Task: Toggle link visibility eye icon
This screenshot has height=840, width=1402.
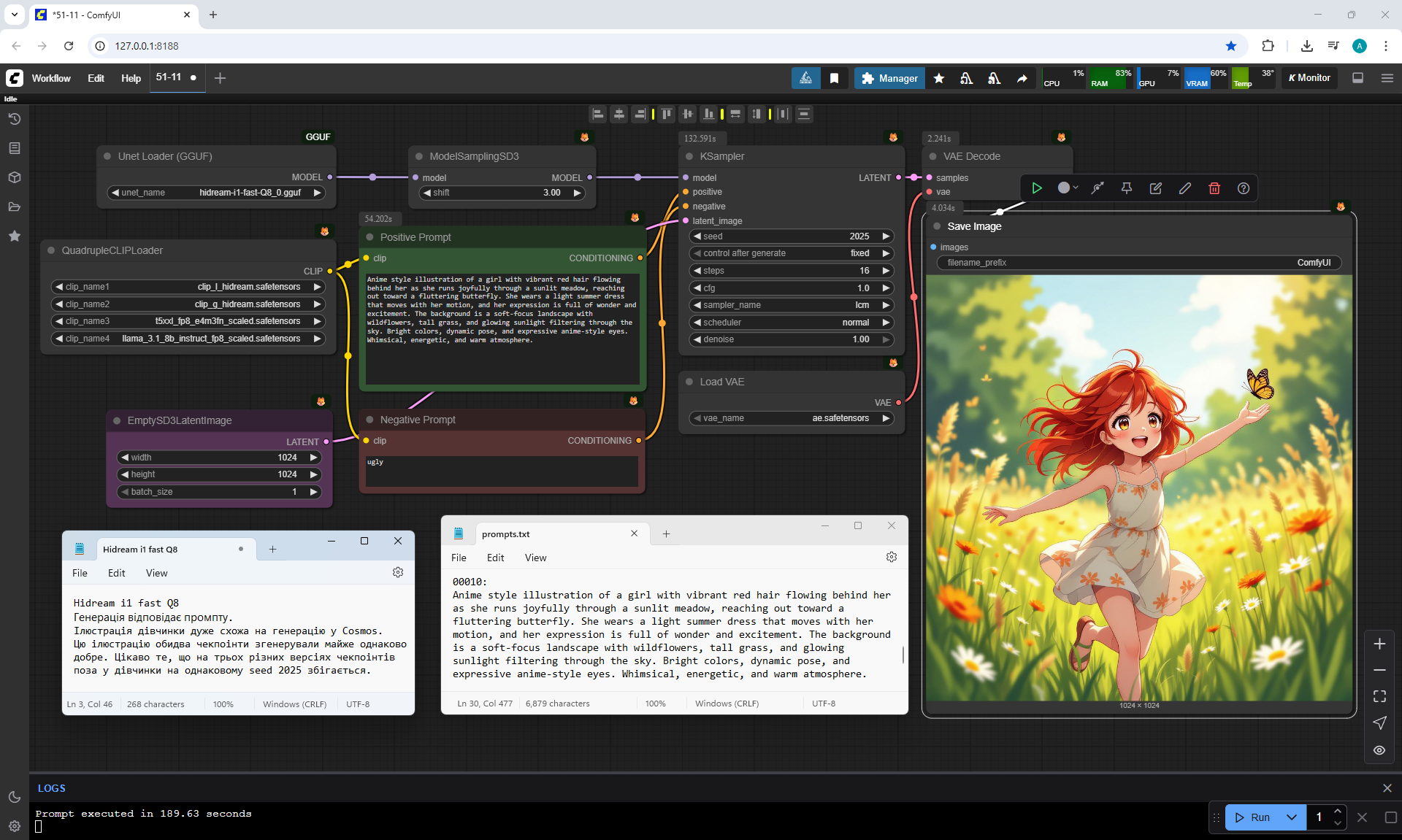Action: pyautogui.click(x=1379, y=750)
